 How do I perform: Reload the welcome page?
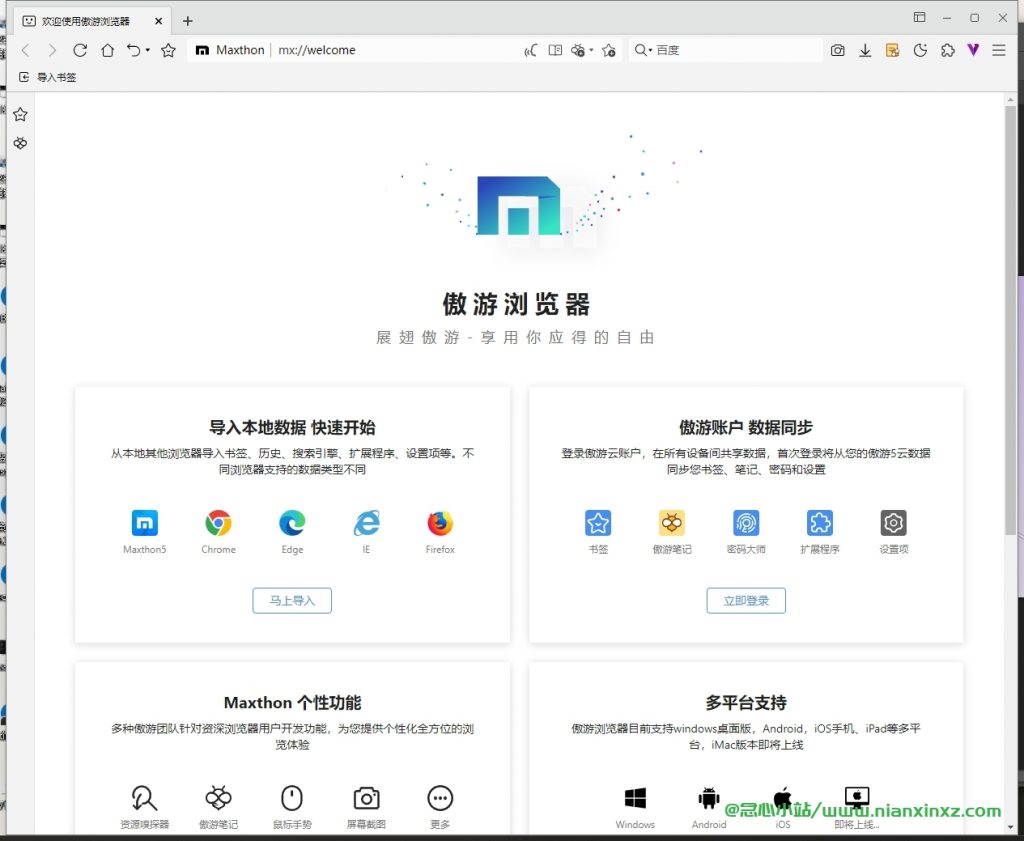[80, 50]
